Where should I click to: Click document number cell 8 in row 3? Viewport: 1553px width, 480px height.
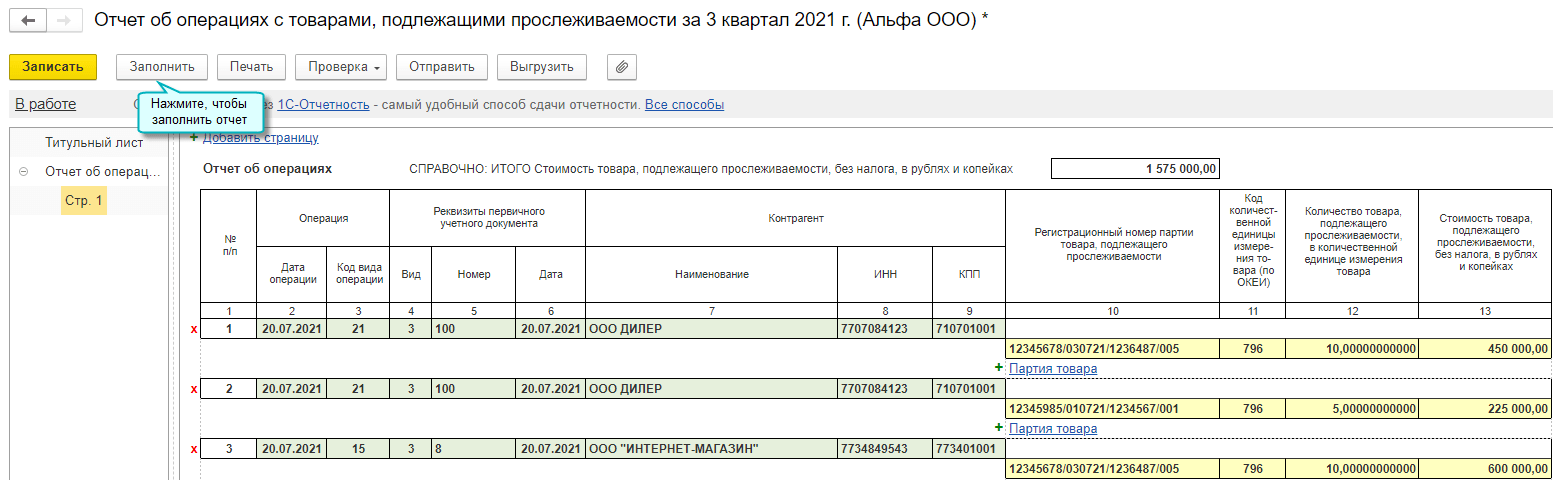point(473,449)
